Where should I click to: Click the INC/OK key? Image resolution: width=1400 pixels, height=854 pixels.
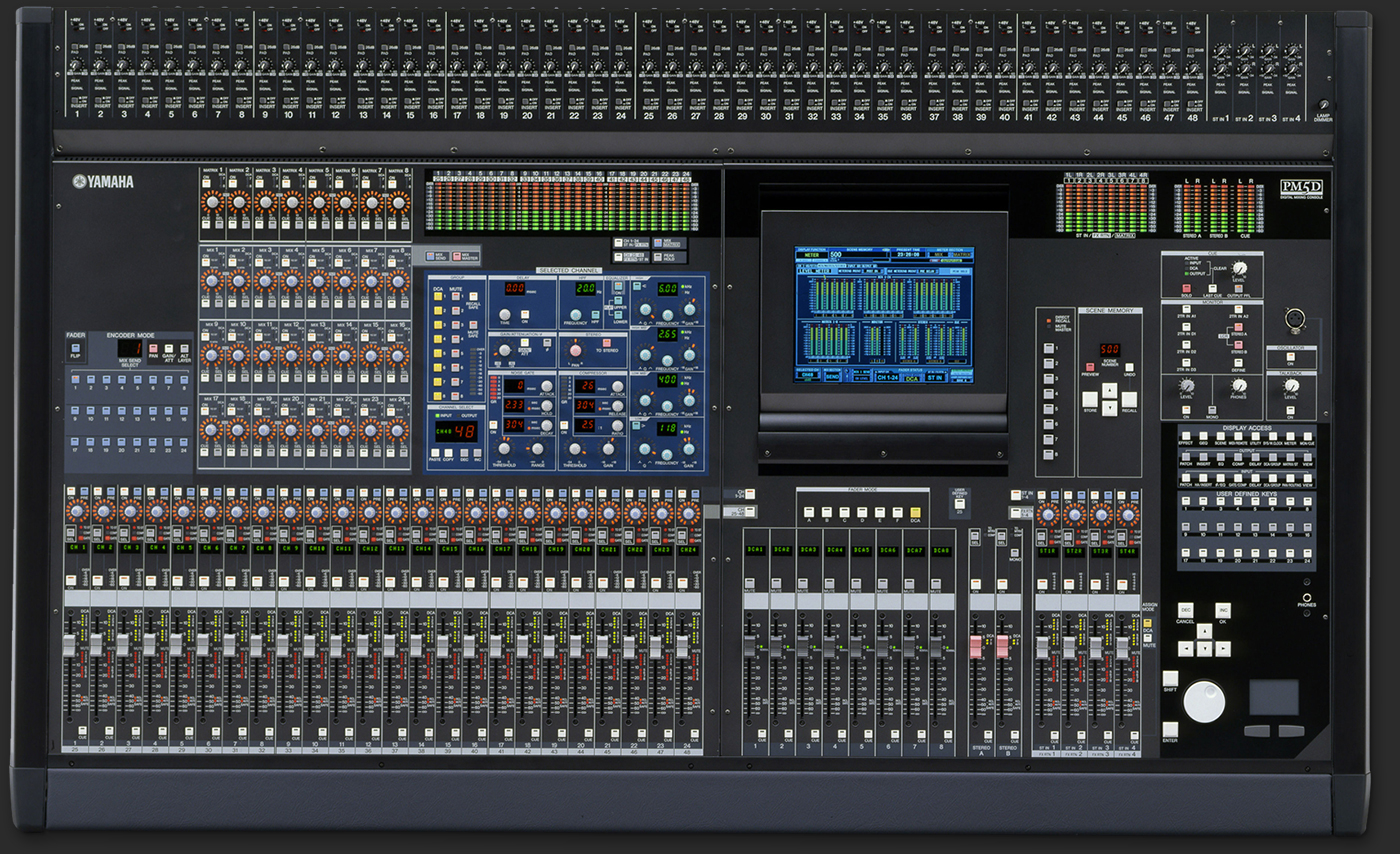(1223, 610)
